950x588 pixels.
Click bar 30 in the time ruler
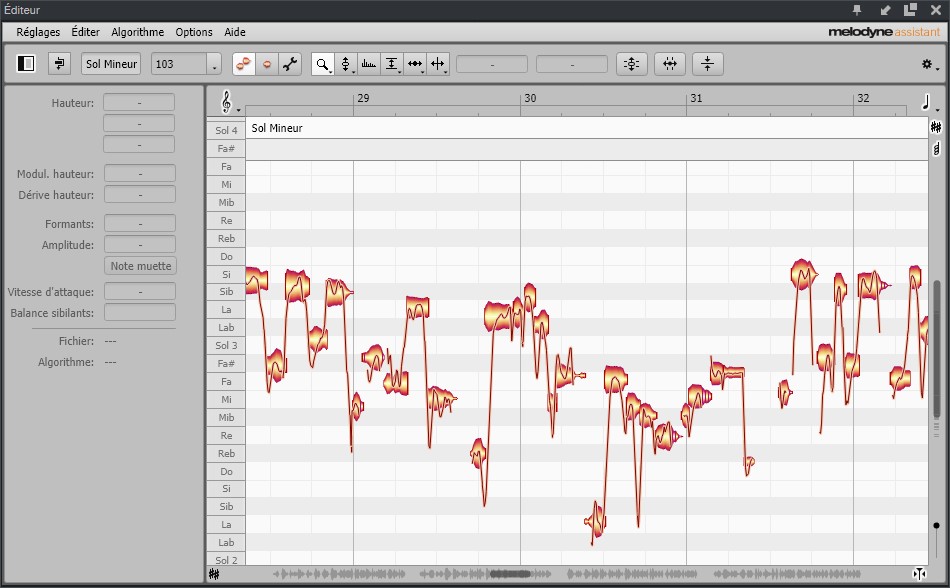pyautogui.click(x=530, y=98)
